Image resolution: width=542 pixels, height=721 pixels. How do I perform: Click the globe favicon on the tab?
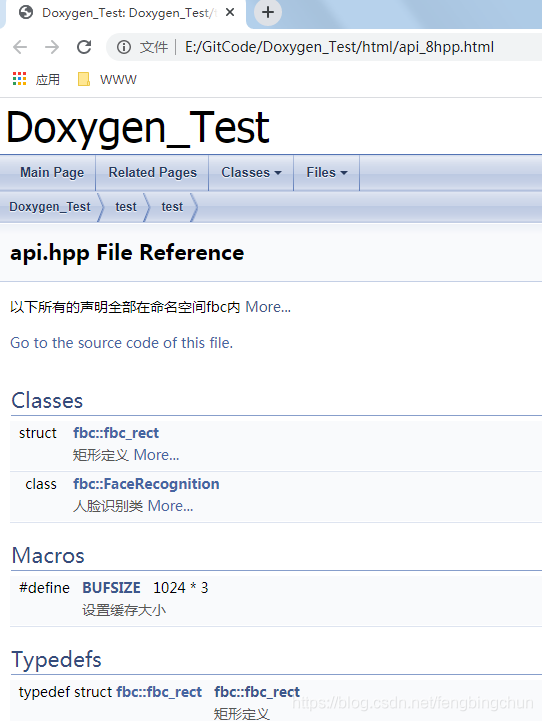tap(26, 12)
